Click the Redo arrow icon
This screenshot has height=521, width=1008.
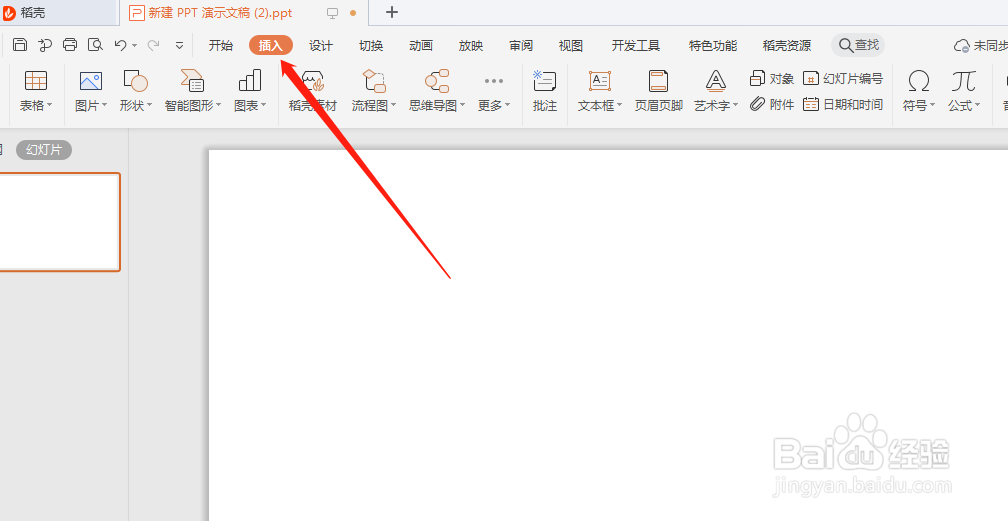coord(154,45)
